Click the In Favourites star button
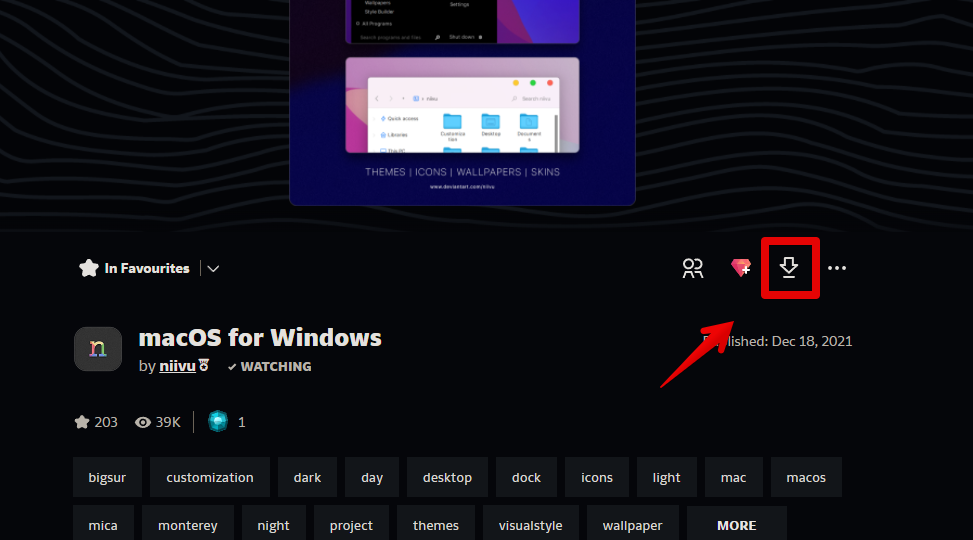Image resolution: width=973 pixels, height=540 pixels. click(135, 268)
